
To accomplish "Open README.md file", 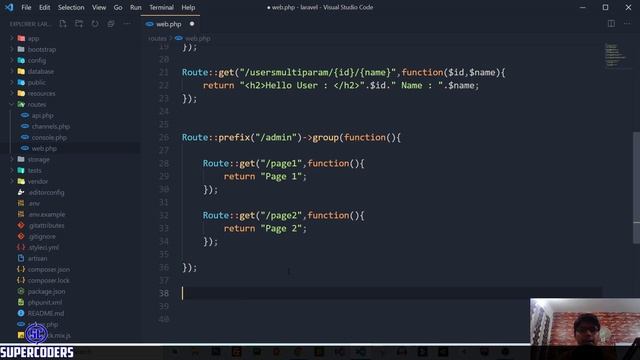I will tap(45, 313).
